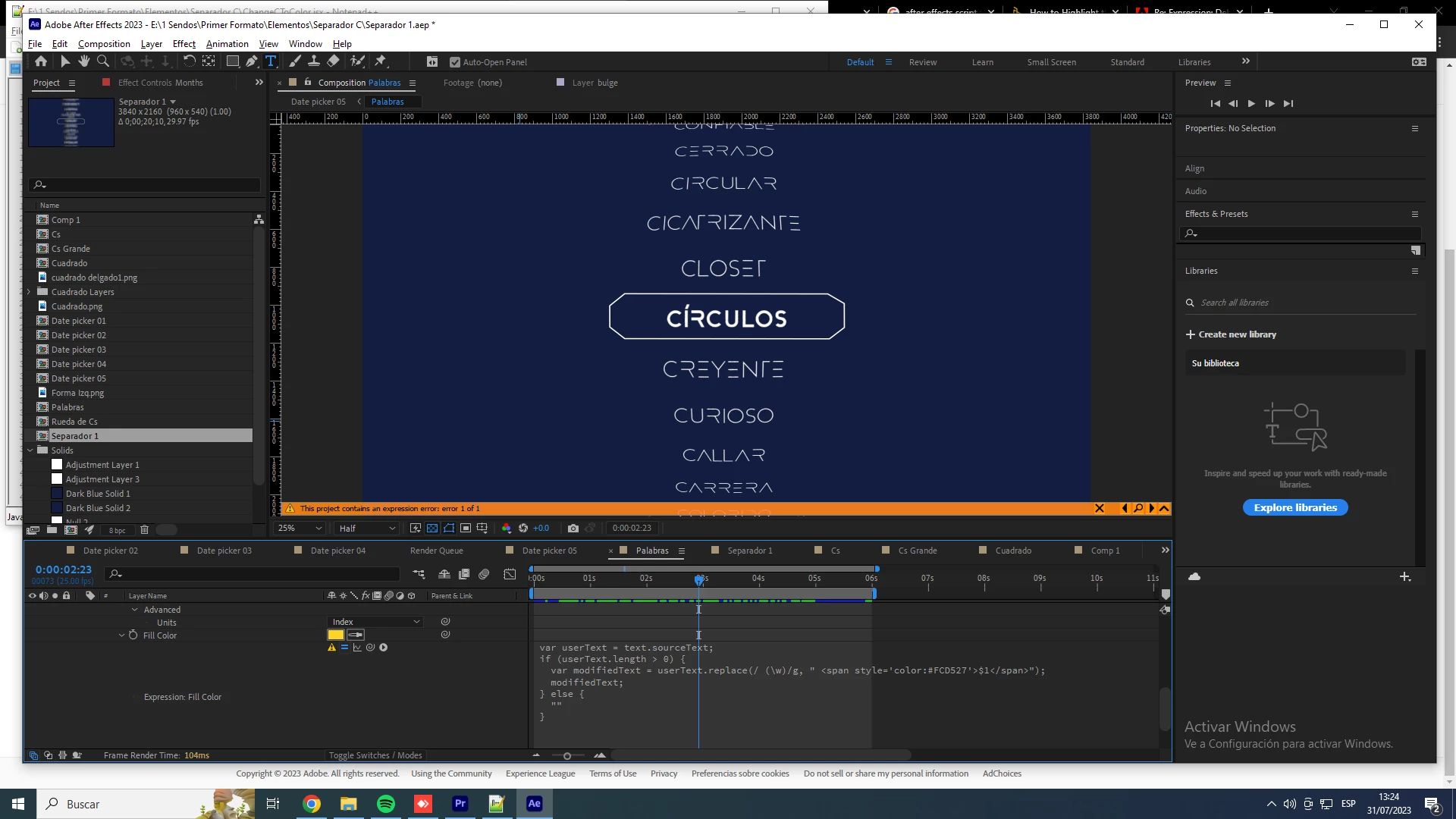Click the Explore libraries button
Viewport: 1456px width, 819px height.
1294,507
